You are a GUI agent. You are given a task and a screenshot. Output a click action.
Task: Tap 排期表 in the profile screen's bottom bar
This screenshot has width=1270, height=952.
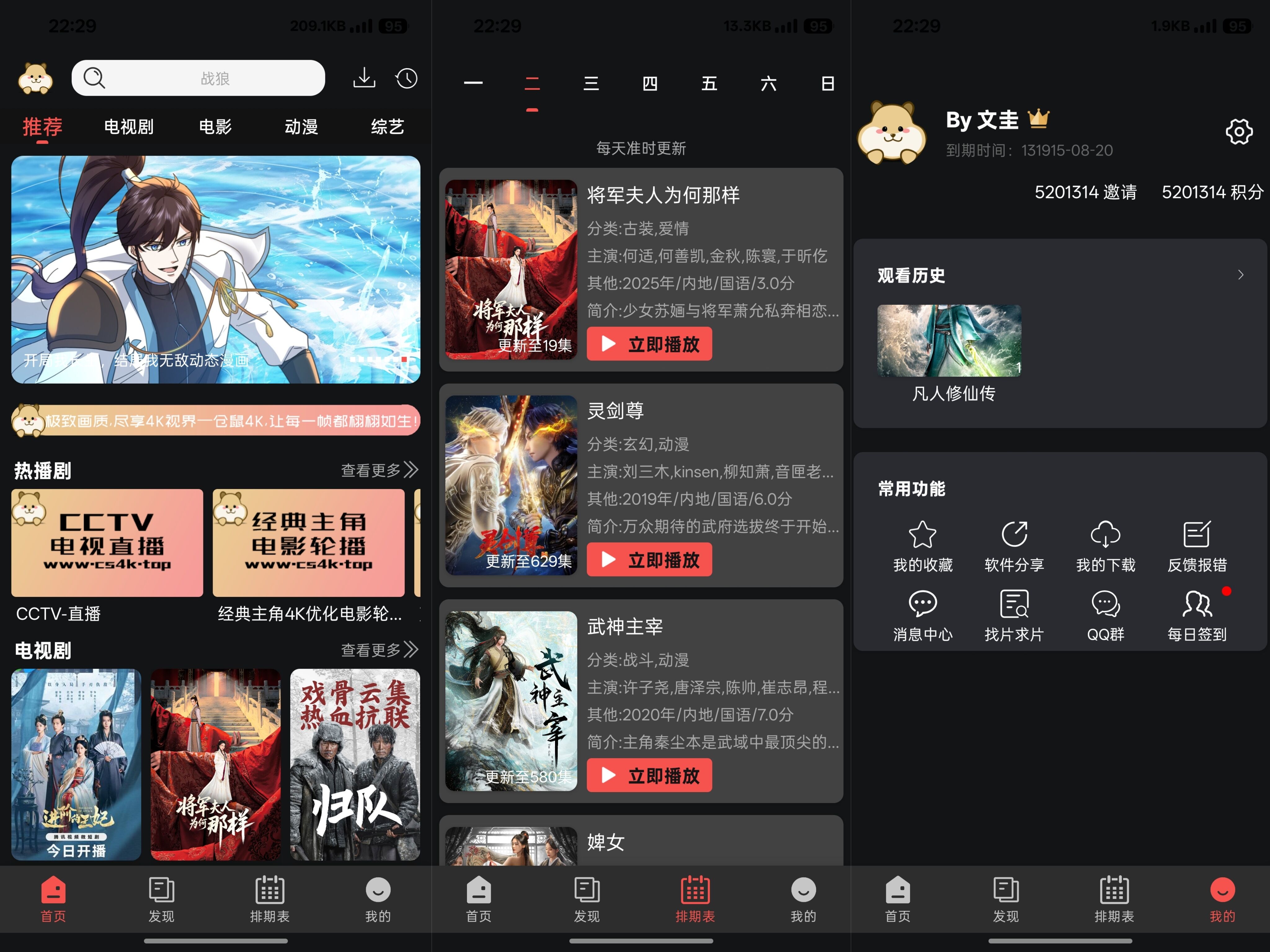[1114, 899]
